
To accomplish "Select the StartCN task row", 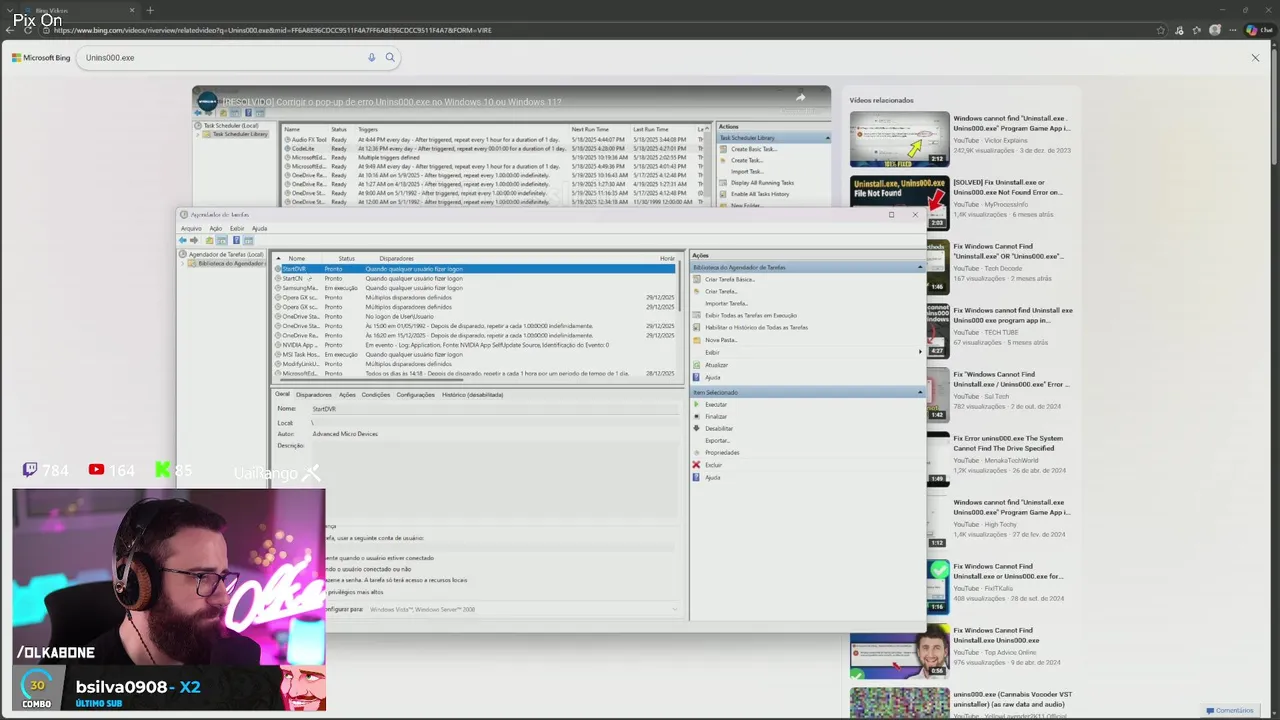I will 475,278.
